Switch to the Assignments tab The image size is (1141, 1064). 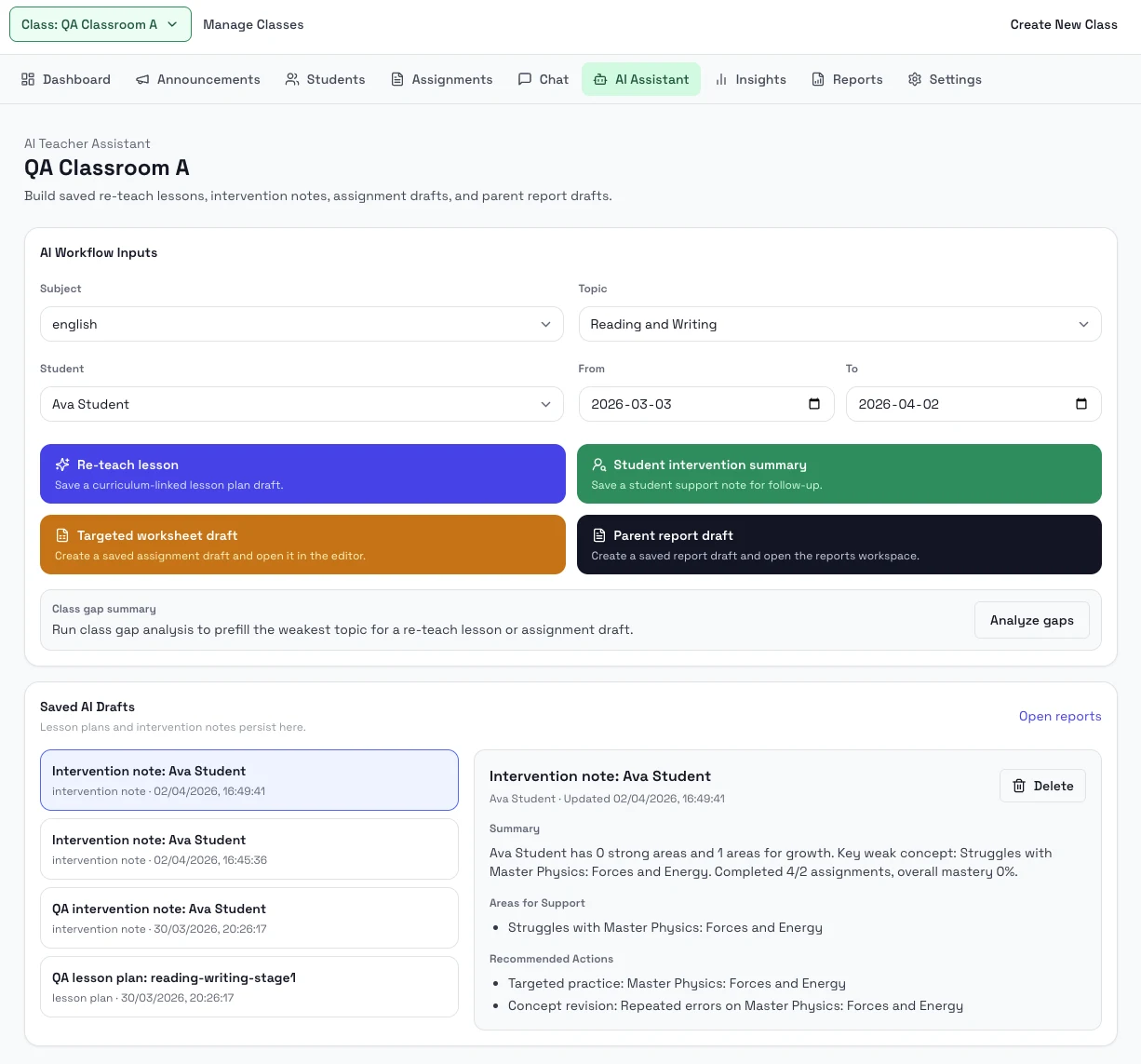441,79
